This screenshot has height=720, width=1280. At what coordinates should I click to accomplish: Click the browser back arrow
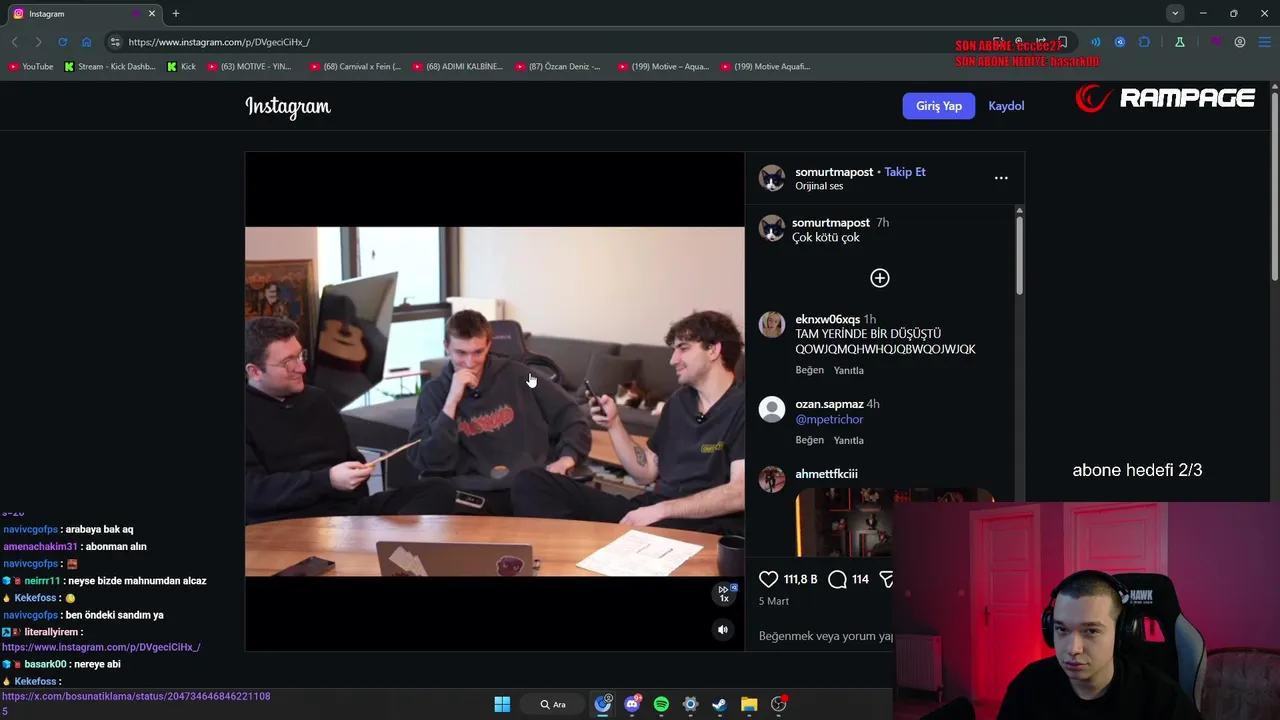[14, 42]
